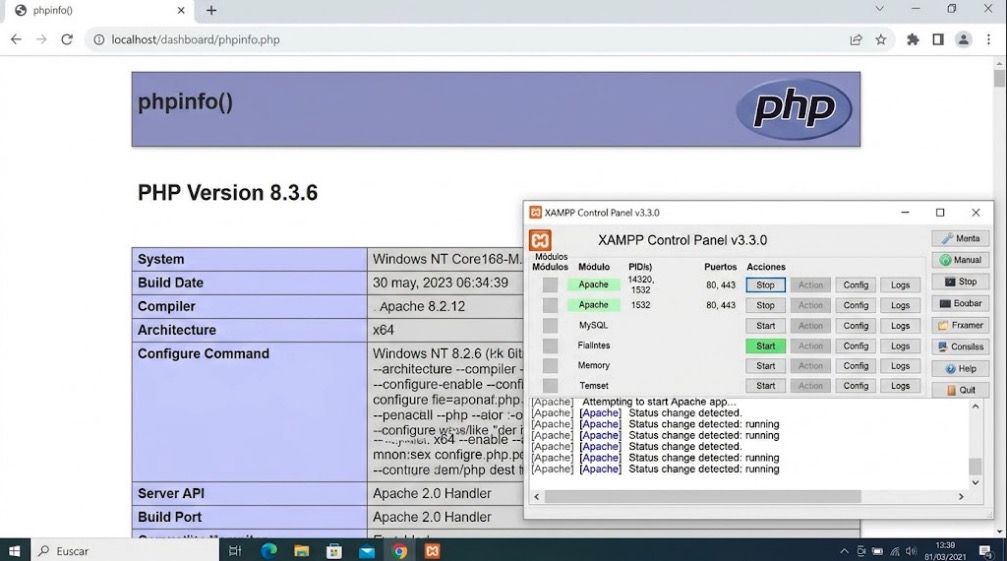View Logs for MySQL
The width and height of the screenshot is (1007, 561).
point(900,326)
